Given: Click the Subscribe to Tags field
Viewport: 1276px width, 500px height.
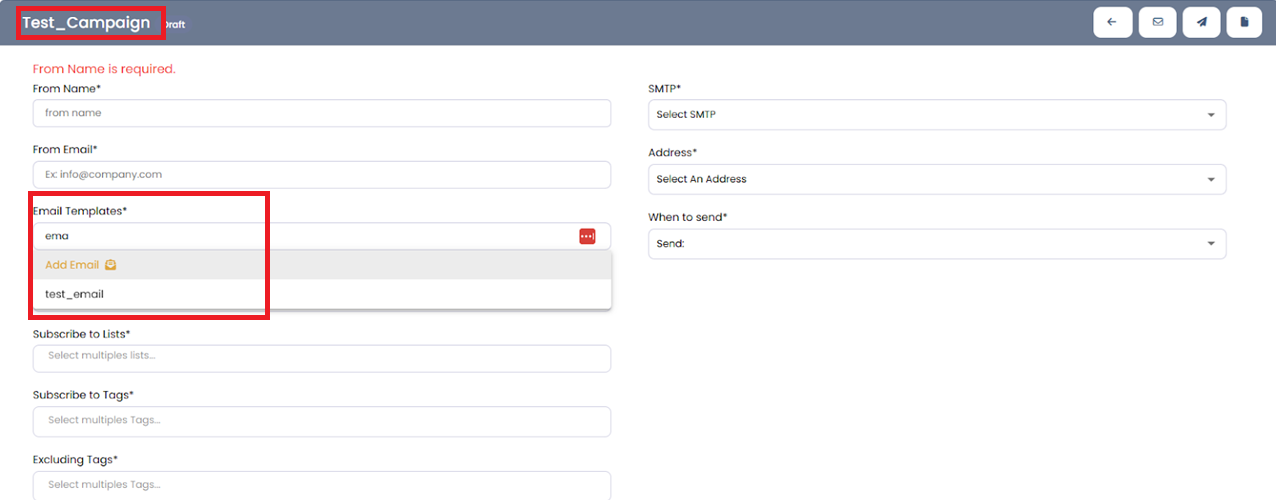Looking at the screenshot, I should [321, 421].
